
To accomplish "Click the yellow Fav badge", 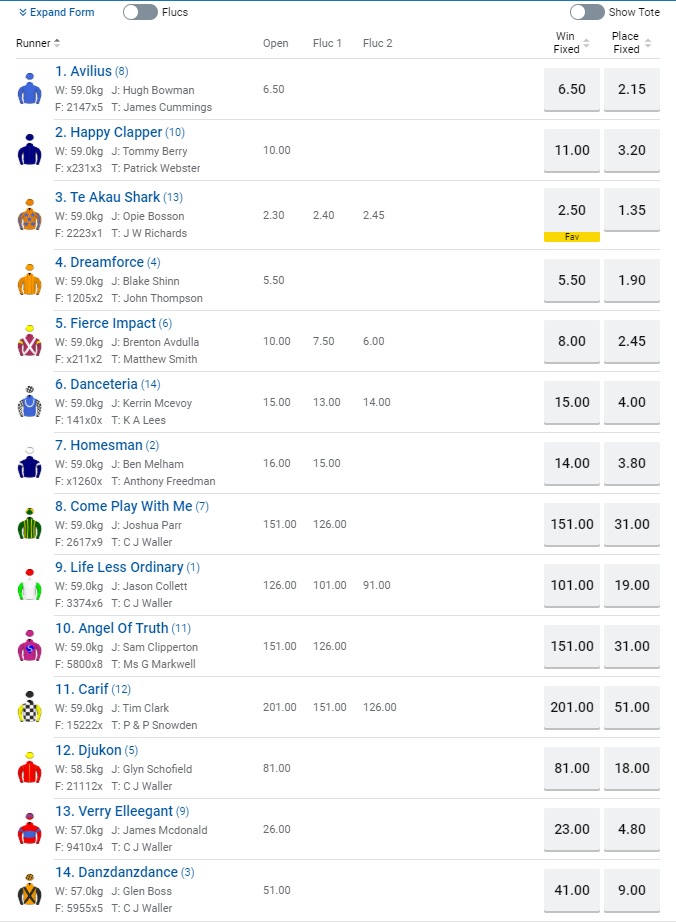I will coord(572,237).
